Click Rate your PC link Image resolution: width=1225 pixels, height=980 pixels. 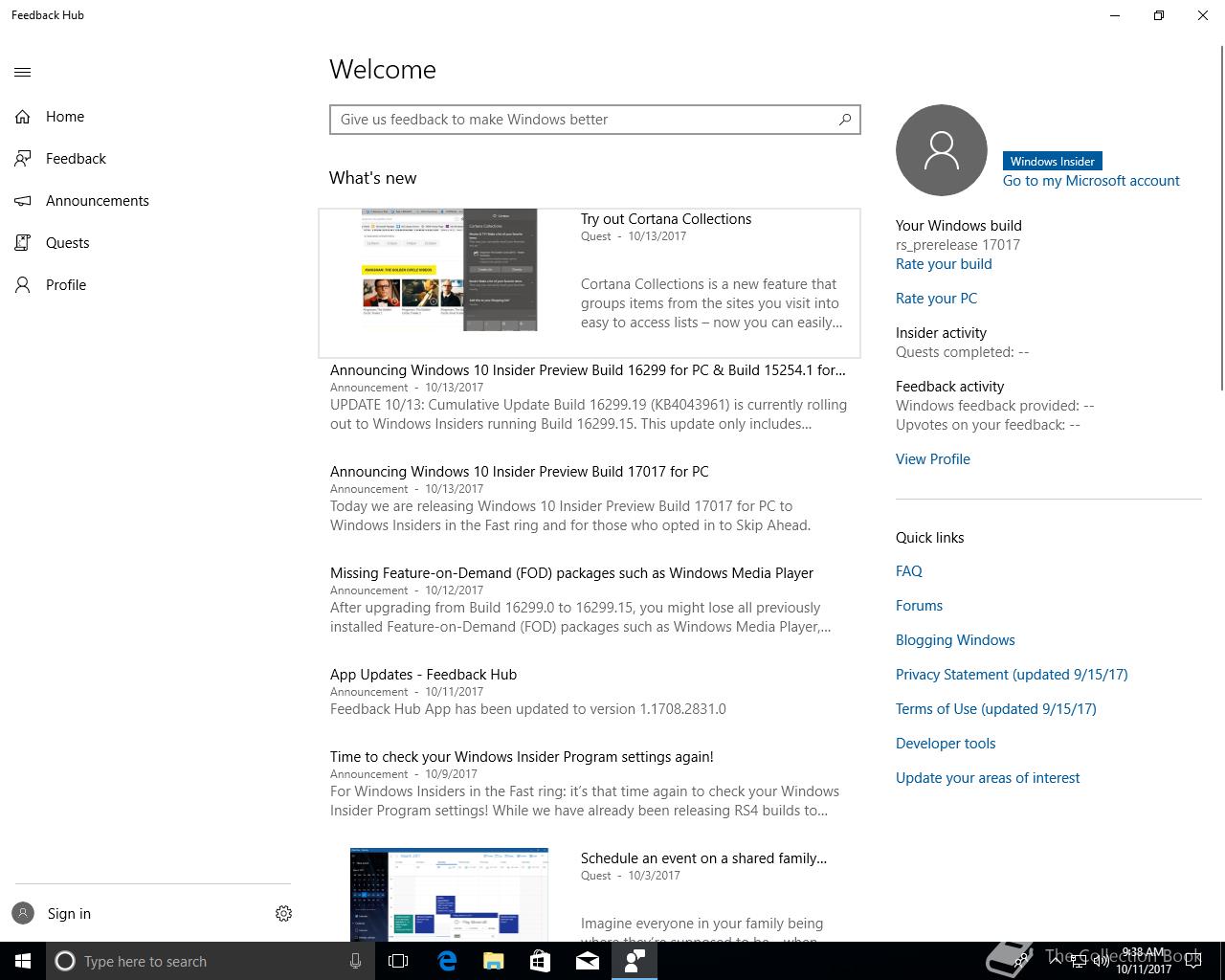936,299
